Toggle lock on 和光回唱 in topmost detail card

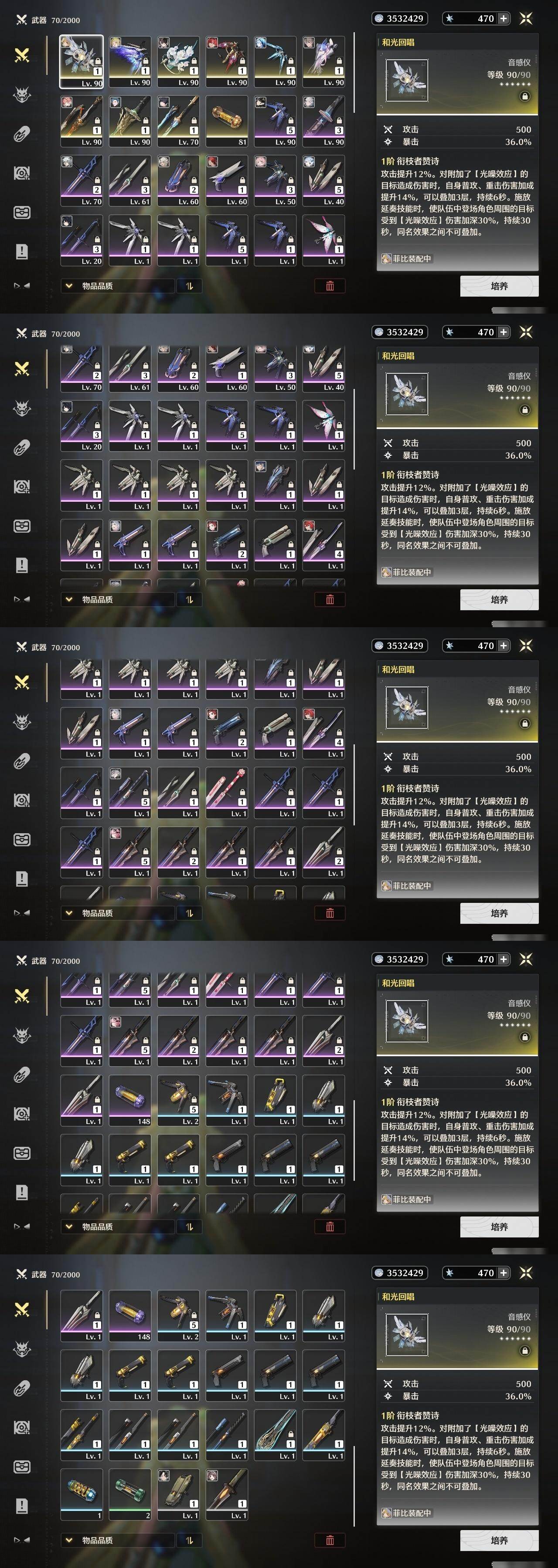coord(524,96)
